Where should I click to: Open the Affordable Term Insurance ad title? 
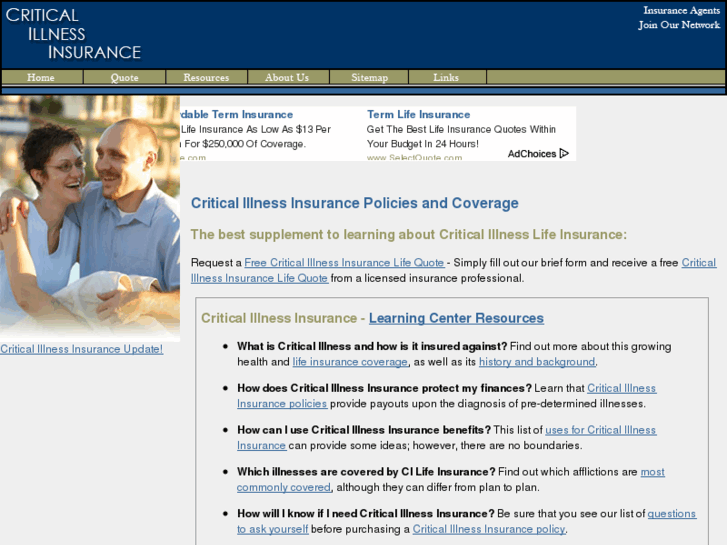pyautogui.click(x=236, y=114)
